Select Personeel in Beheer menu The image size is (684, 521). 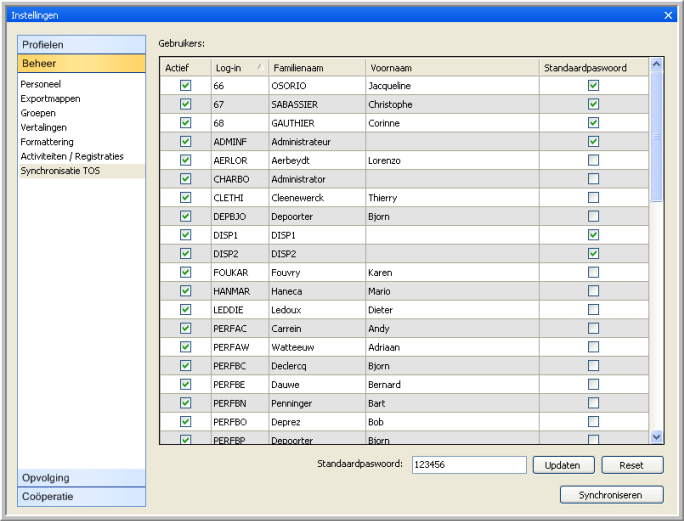pyautogui.click(x=41, y=85)
